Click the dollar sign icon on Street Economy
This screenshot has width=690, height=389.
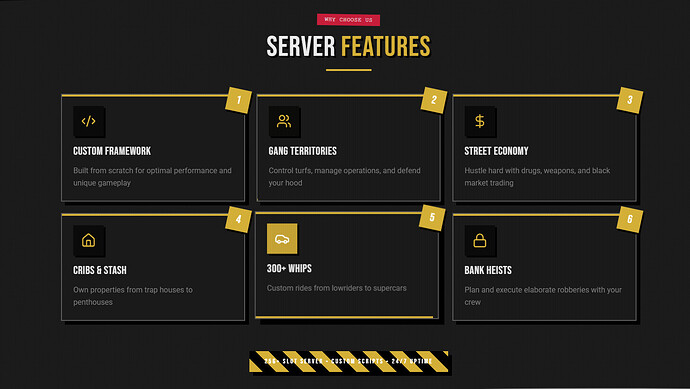(480, 121)
